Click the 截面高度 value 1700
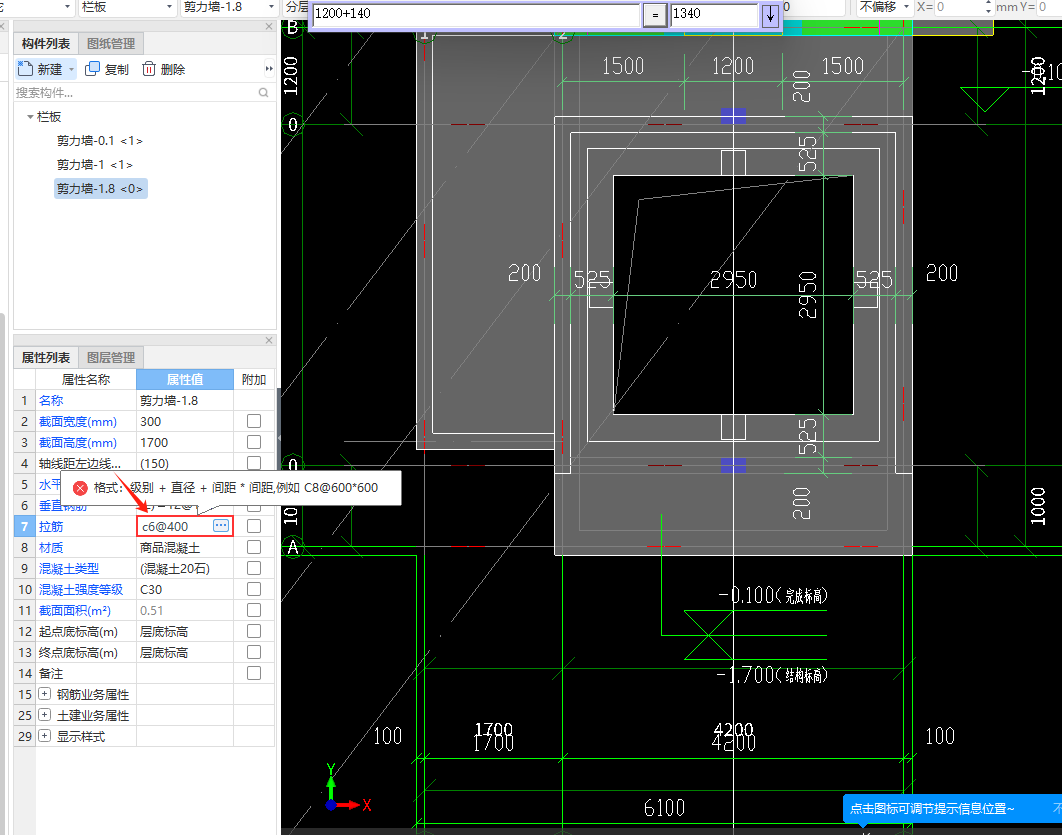Screen dimensions: 1062x835 pyautogui.click(x=185, y=442)
